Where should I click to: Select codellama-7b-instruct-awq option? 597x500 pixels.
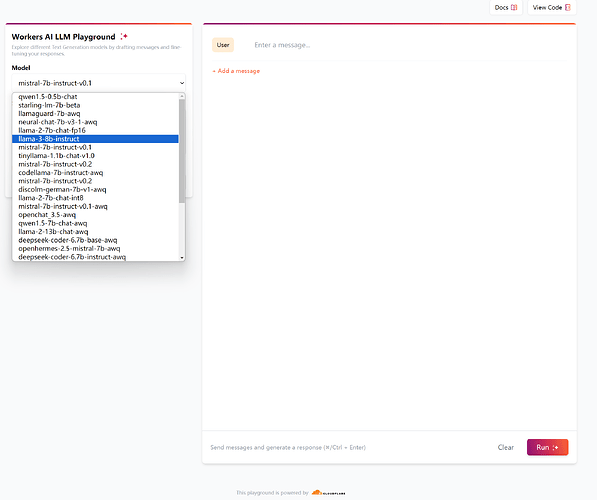click(x=95, y=173)
